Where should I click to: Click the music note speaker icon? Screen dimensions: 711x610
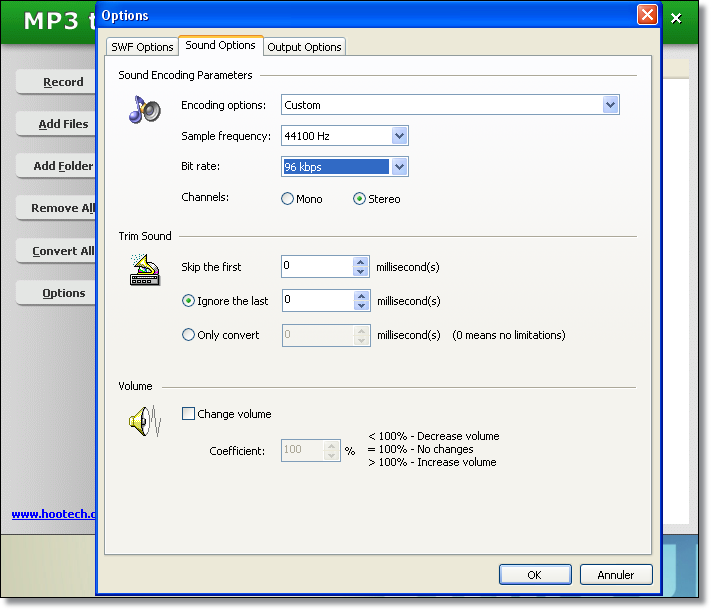point(144,108)
